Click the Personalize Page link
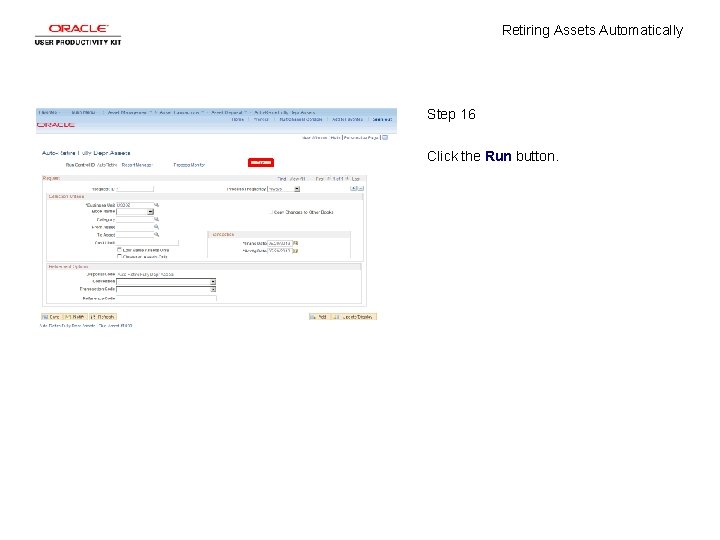720x540 pixels. [362, 138]
